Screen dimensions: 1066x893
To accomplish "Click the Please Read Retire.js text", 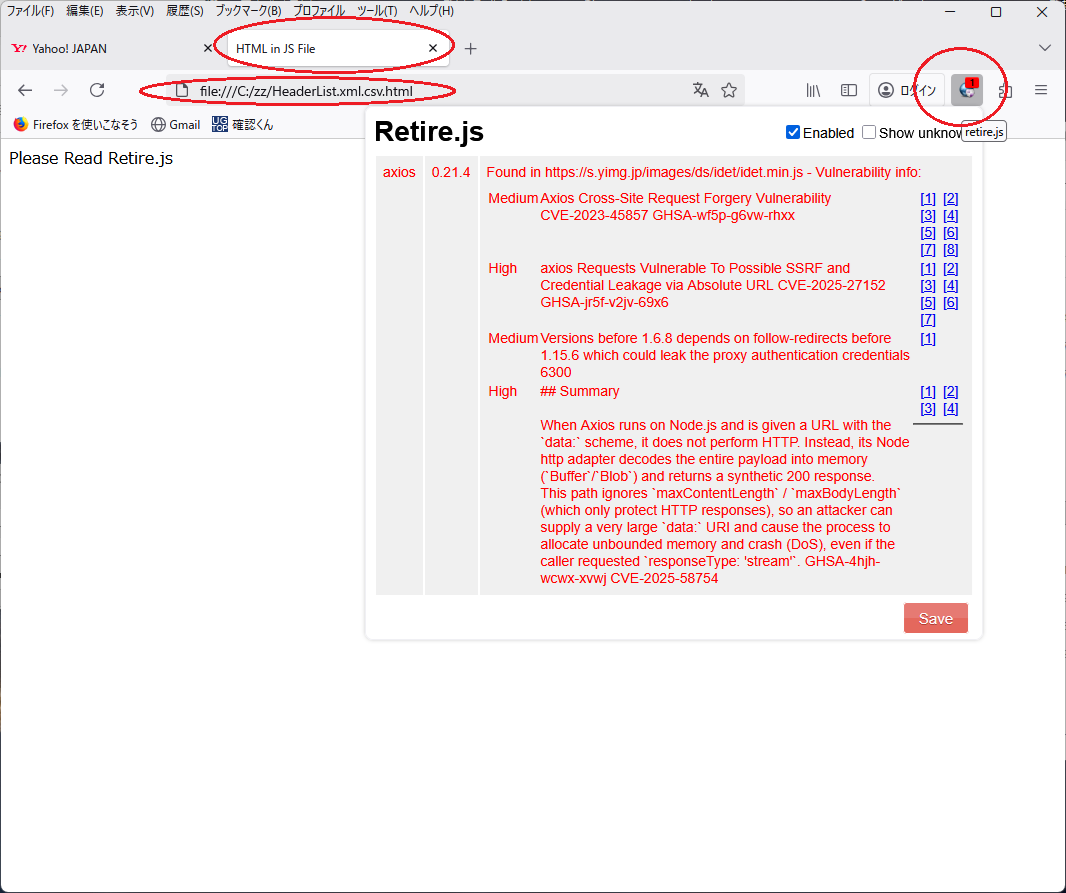I will tap(91, 158).
